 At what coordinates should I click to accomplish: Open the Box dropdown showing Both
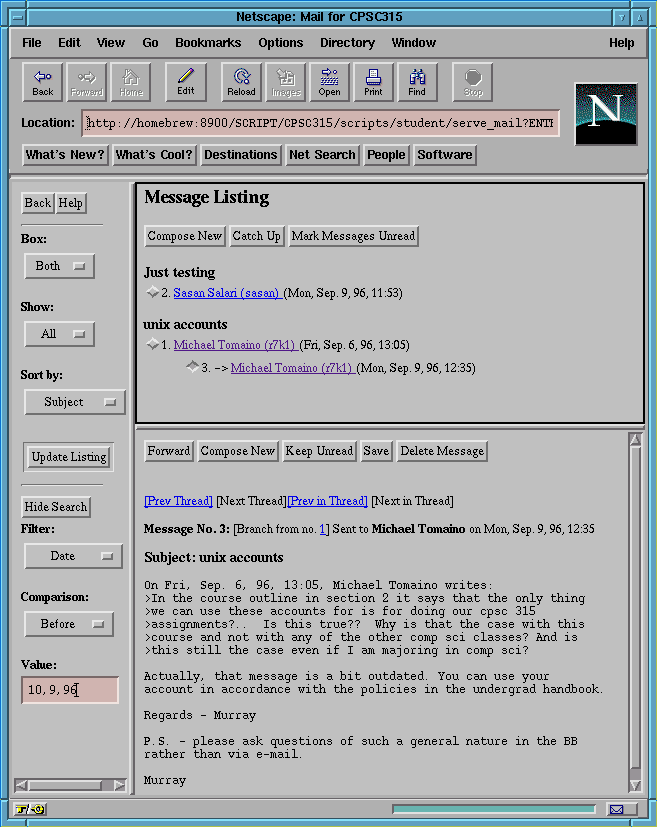pos(60,266)
